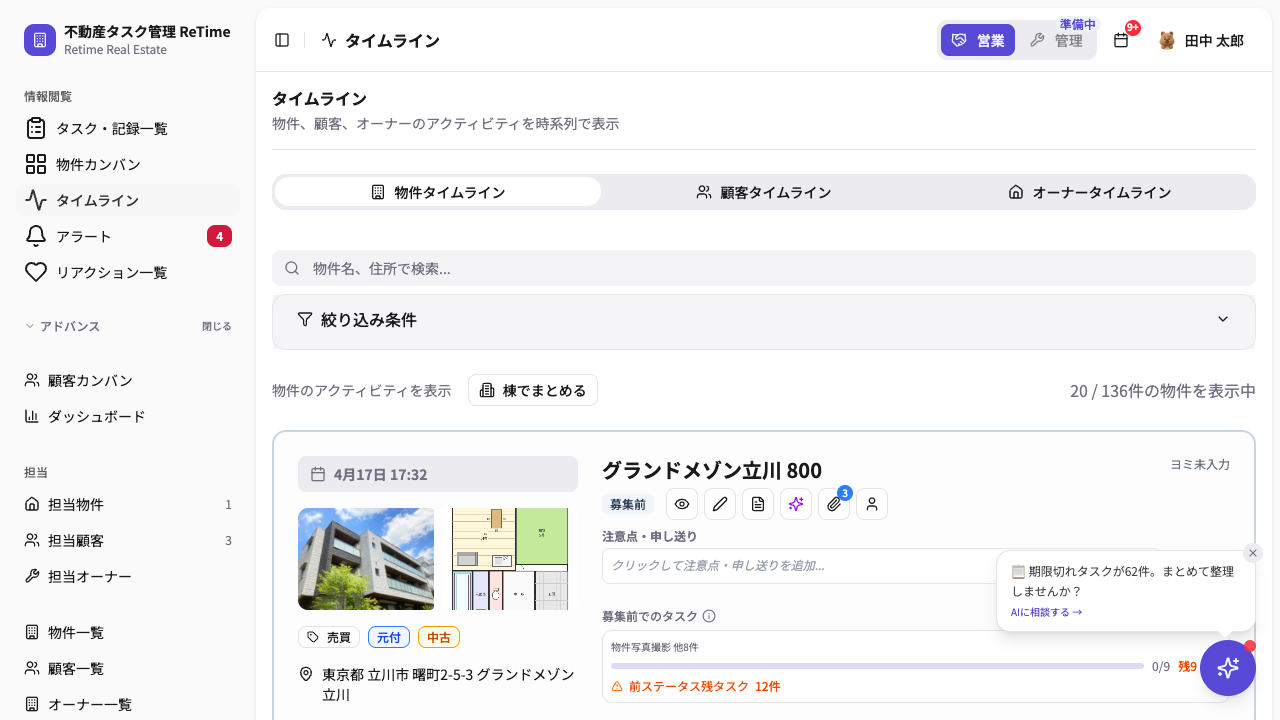Open 顧客一覧 in sidebar
The width and height of the screenshot is (1280, 720).
(x=128, y=668)
